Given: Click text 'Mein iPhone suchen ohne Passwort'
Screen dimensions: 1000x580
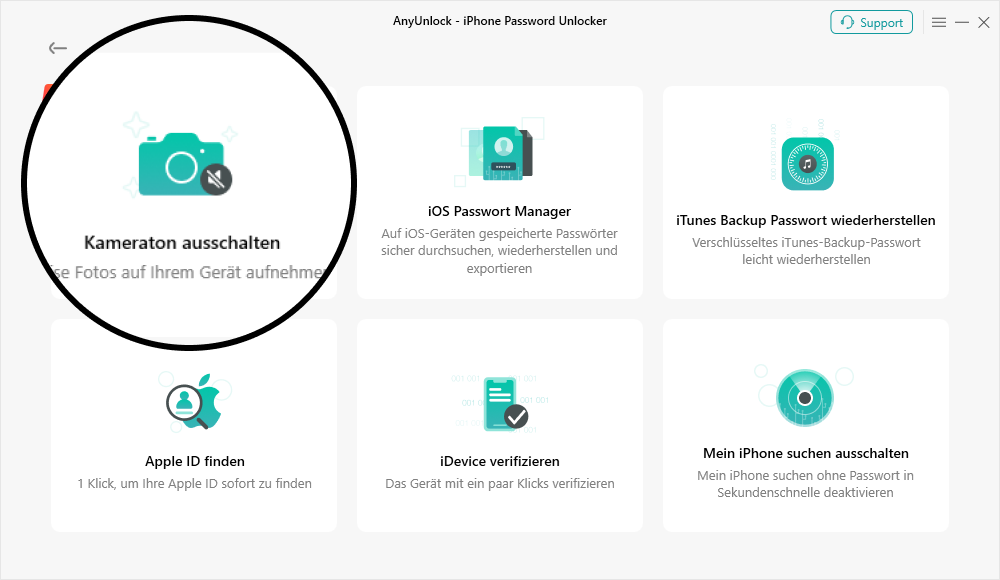Looking at the screenshot, I should coord(798,475).
